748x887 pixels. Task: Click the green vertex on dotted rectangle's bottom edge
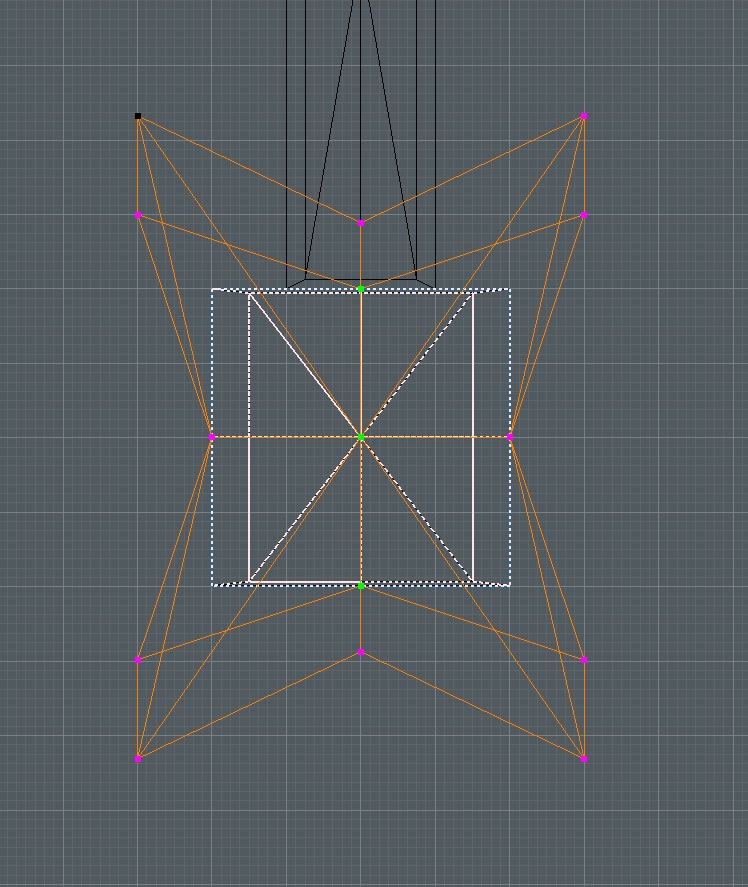pyautogui.click(x=361, y=585)
